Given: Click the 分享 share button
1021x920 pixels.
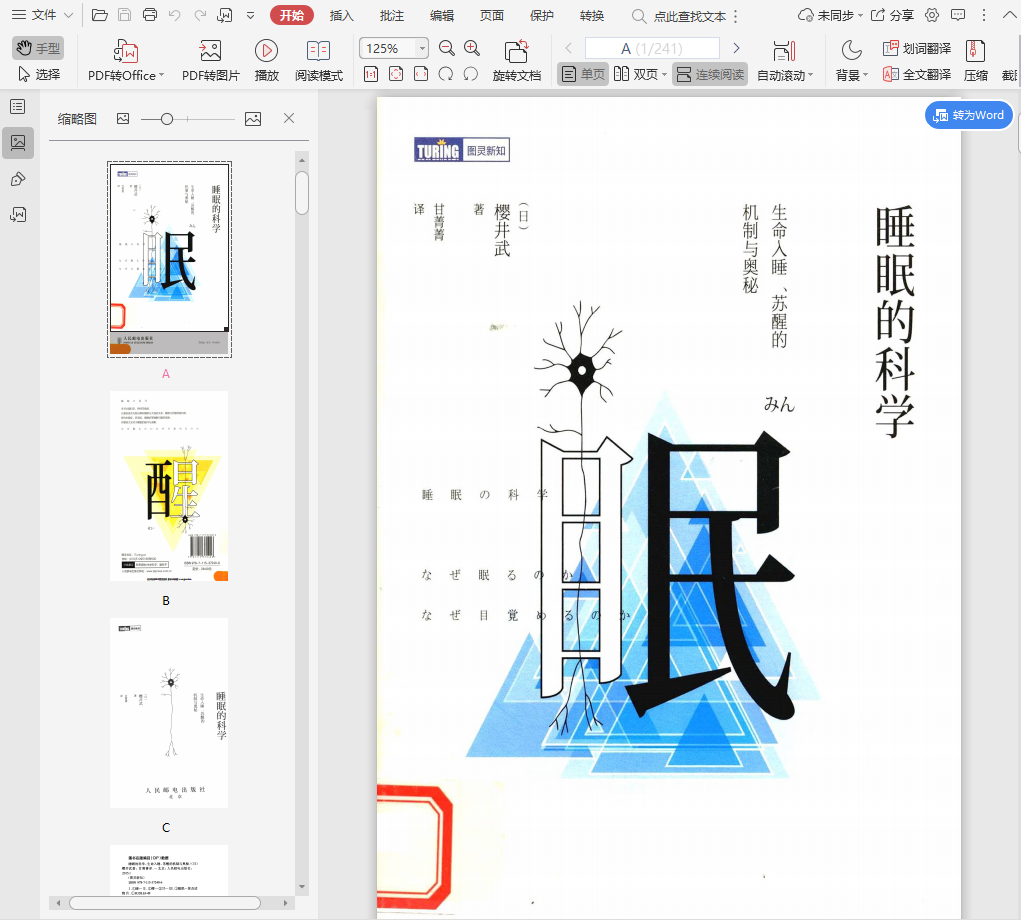Looking at the screenshot, I should [x=893, y=16].
